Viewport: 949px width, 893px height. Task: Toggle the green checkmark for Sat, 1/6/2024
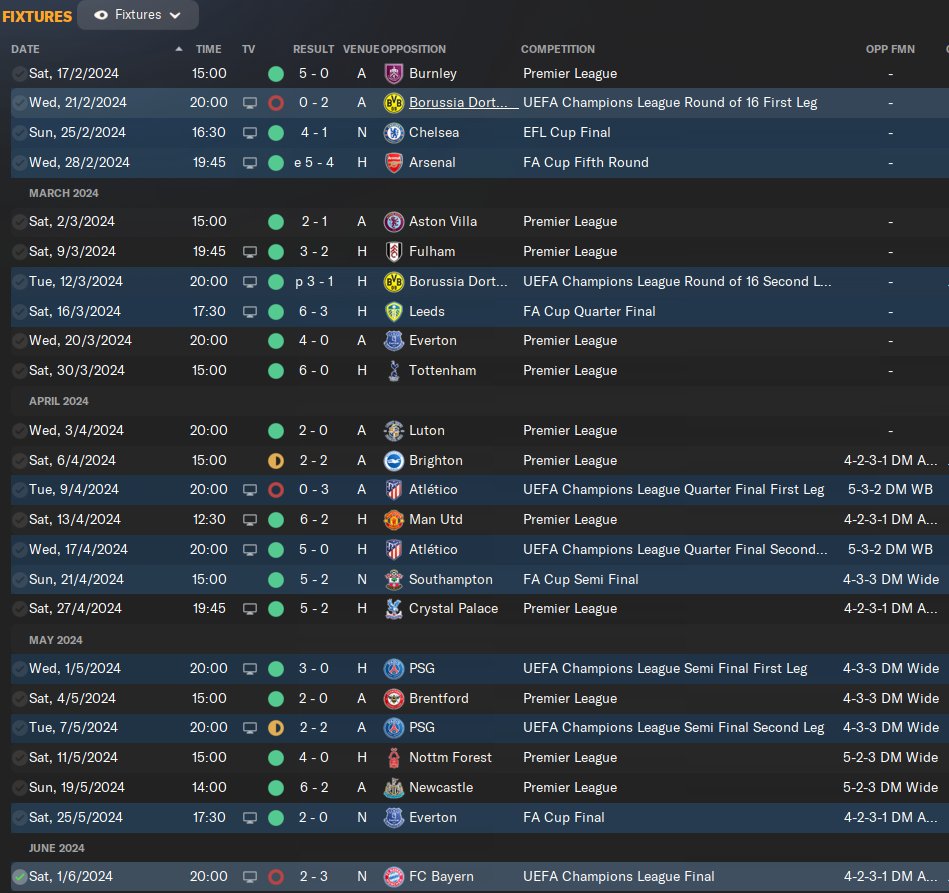[x=19, y=877]
